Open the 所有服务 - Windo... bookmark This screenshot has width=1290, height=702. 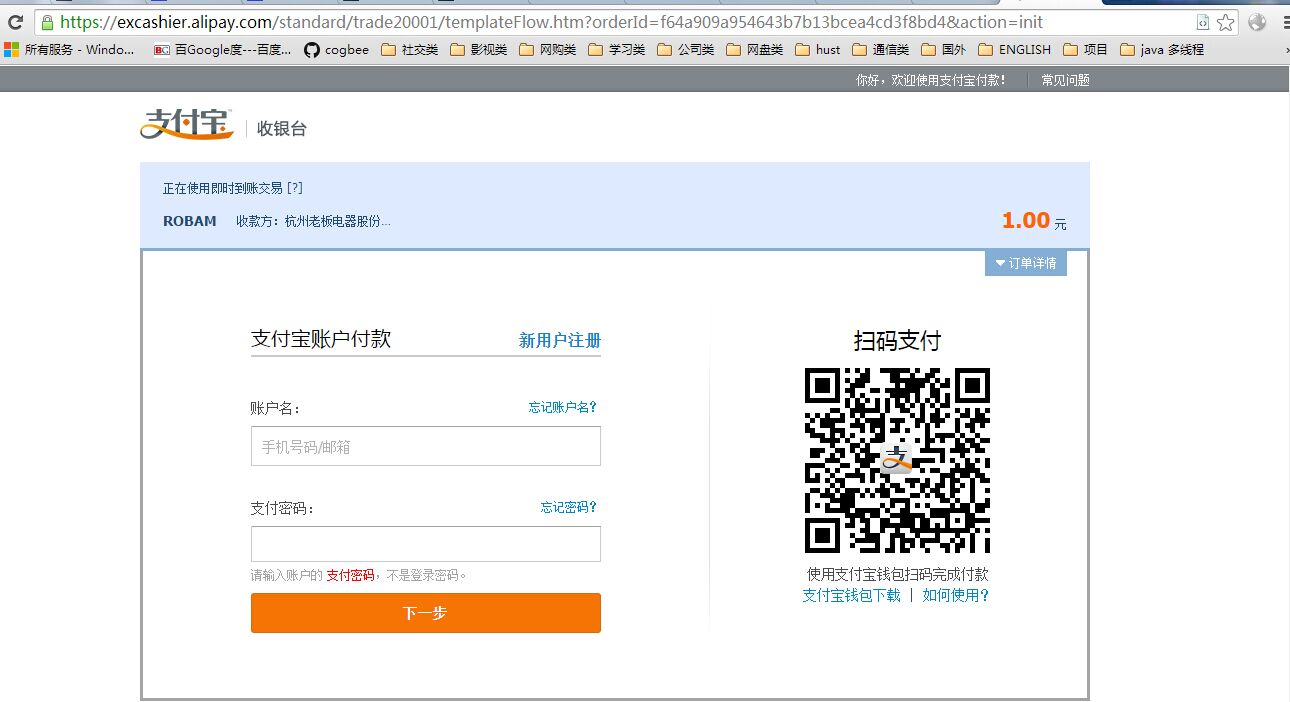tap(69, 49)
